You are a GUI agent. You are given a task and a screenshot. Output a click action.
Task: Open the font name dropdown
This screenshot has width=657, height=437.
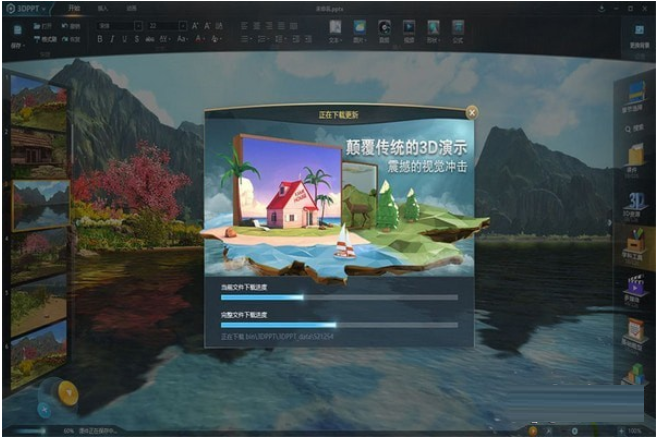(x=138, y=26)
